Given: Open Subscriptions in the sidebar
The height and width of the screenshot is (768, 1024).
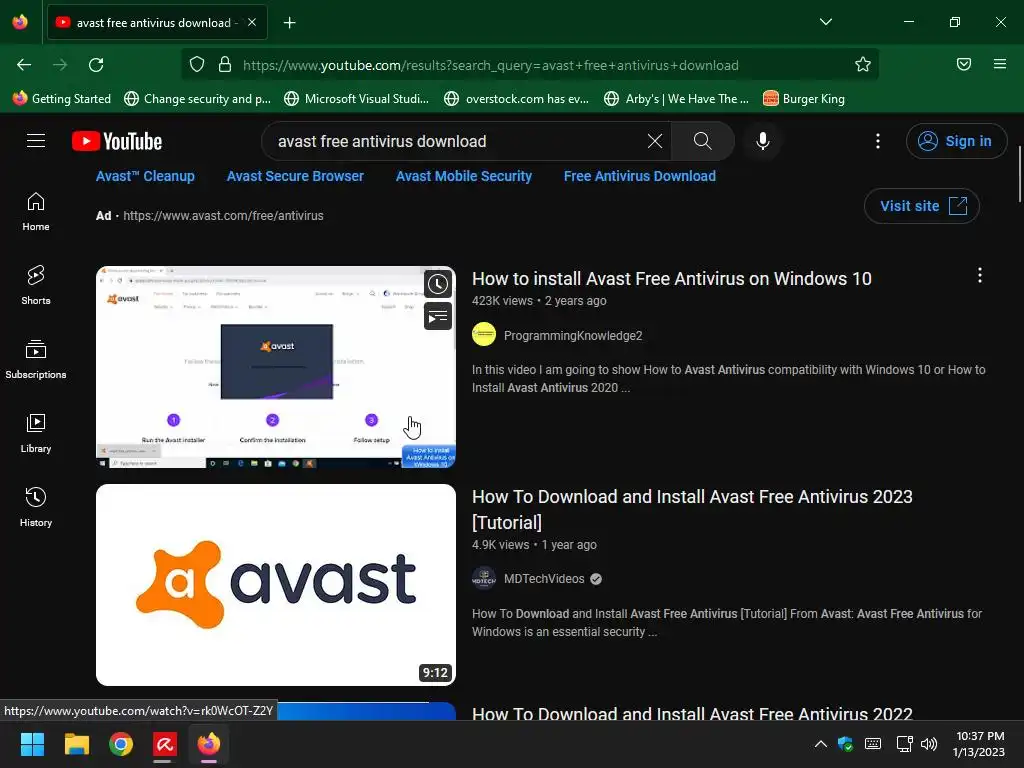Looking at the screenshot, I should 36,359.
